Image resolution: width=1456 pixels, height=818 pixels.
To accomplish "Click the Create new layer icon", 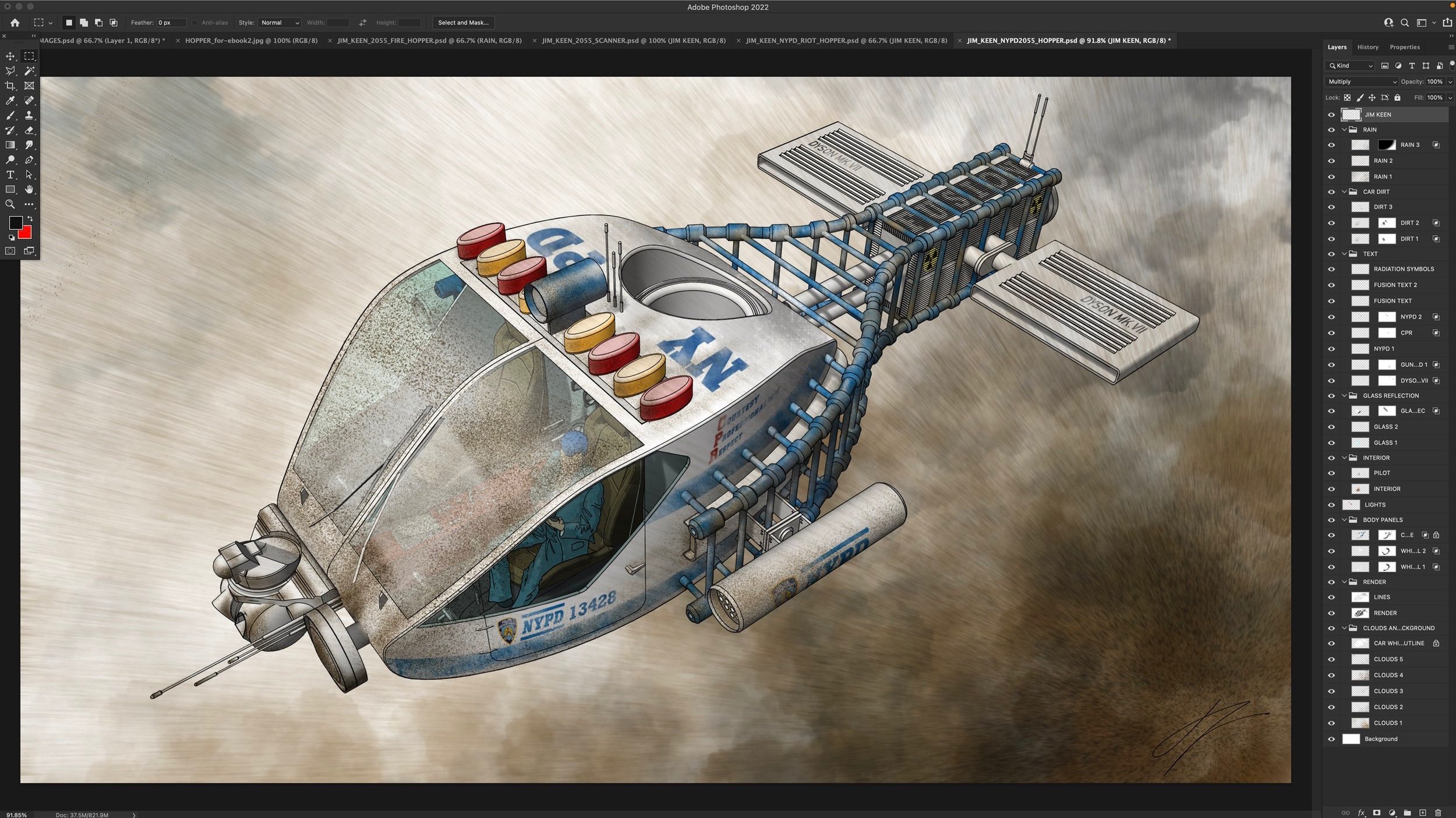I will pos(1422,813).
